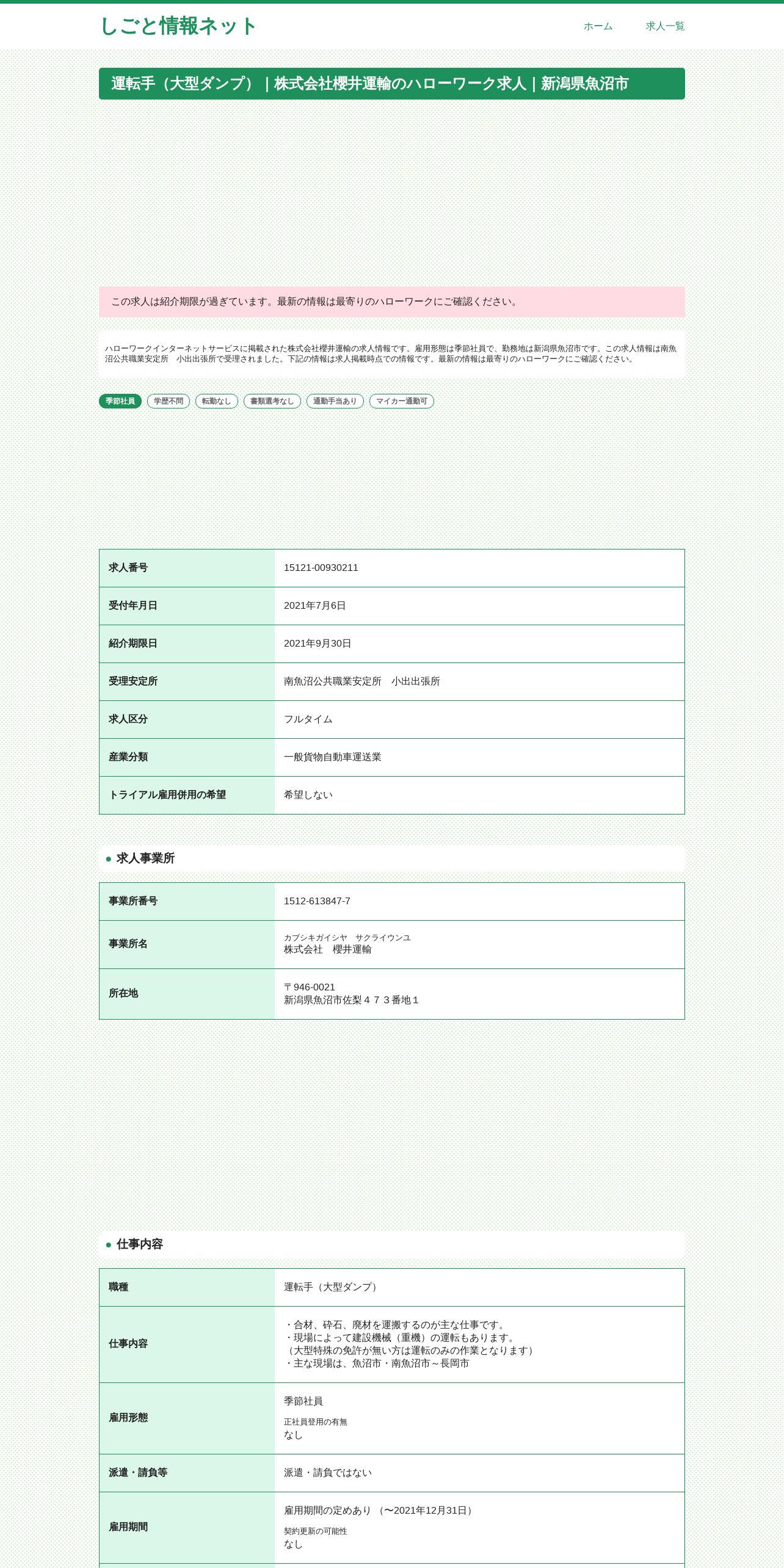Click the line about 合材、砕石、廃材 transport
Screen dimensions: 784x1568
[396, 1325]
